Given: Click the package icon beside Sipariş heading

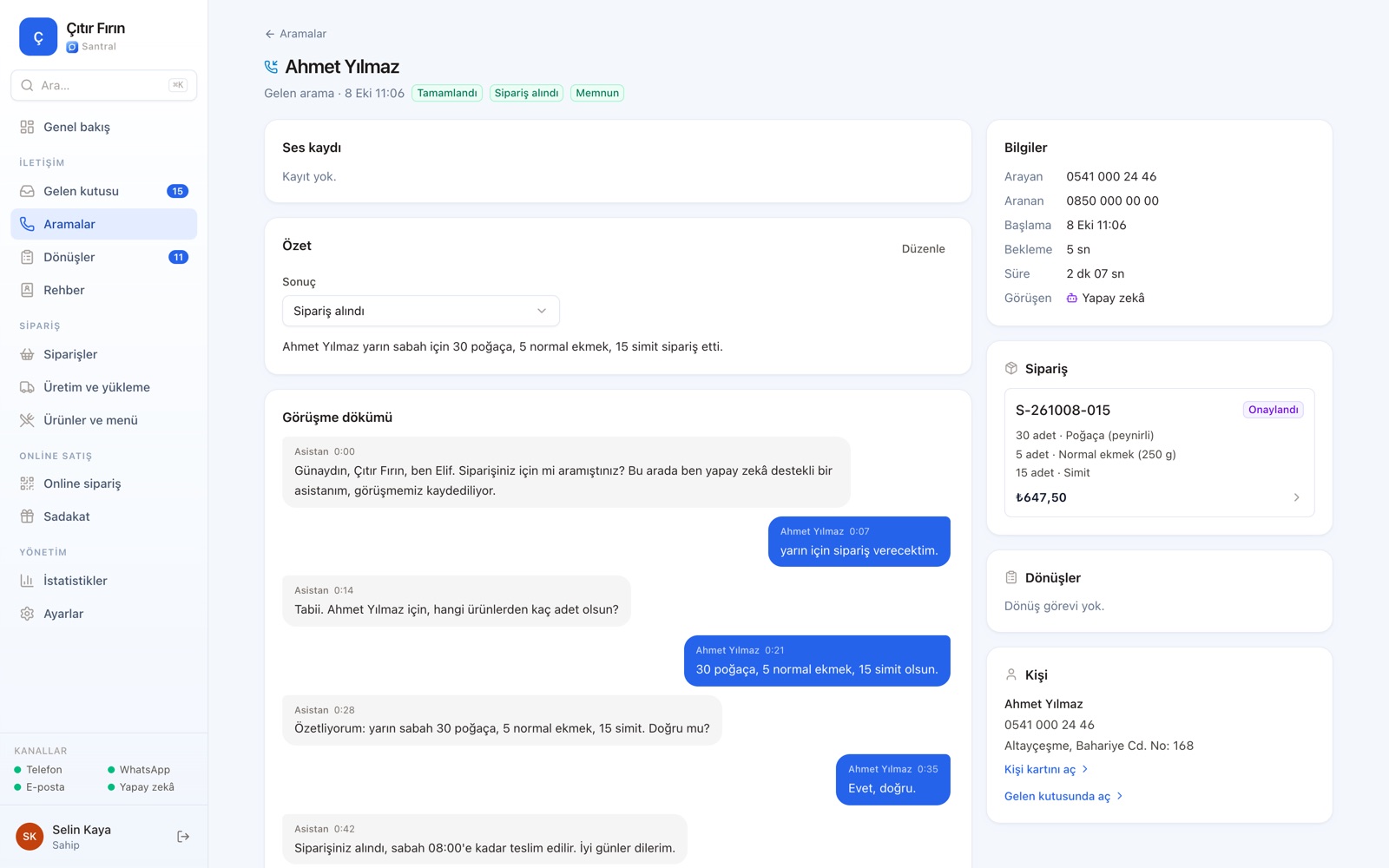Looking at the screenshot, I should pos(1011,368).
